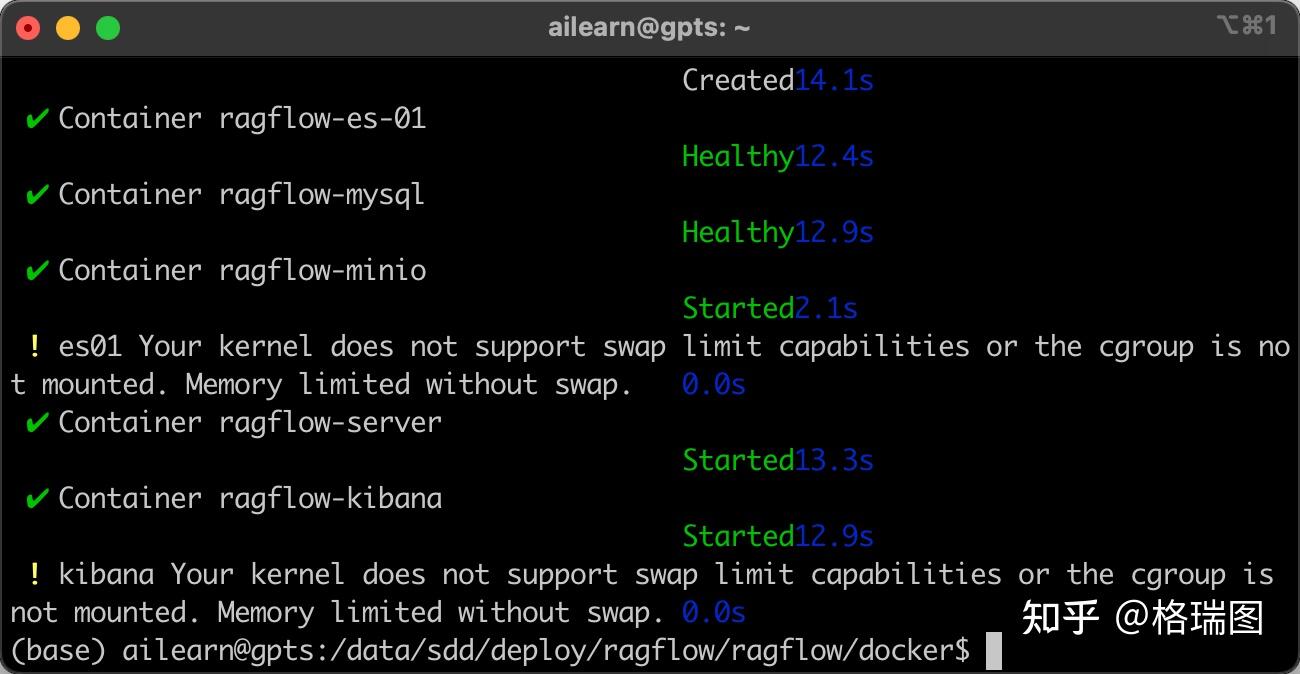Click the ⌥⌘1 window shortcut indicator
The width and height of the screenshot is (1300, 674).
[x=1246, y=27]
